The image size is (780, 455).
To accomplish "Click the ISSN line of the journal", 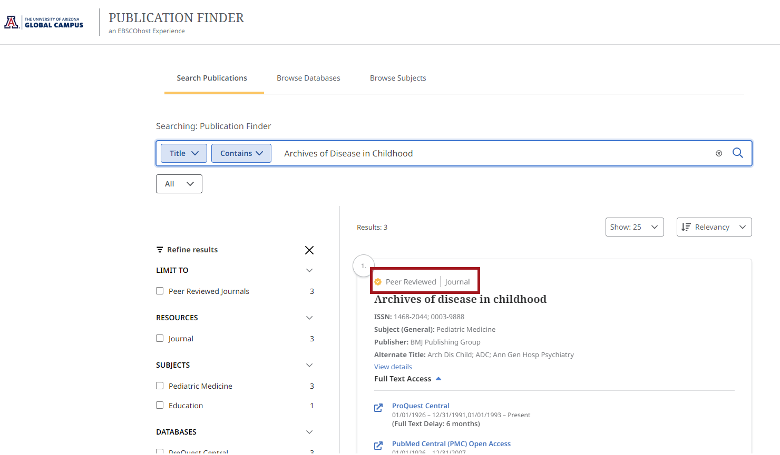I will (x=419, y=316).
